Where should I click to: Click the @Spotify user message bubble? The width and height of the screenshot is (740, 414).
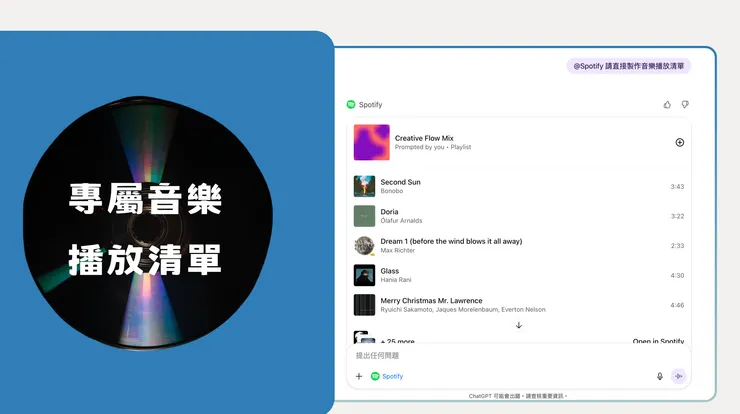629,66
